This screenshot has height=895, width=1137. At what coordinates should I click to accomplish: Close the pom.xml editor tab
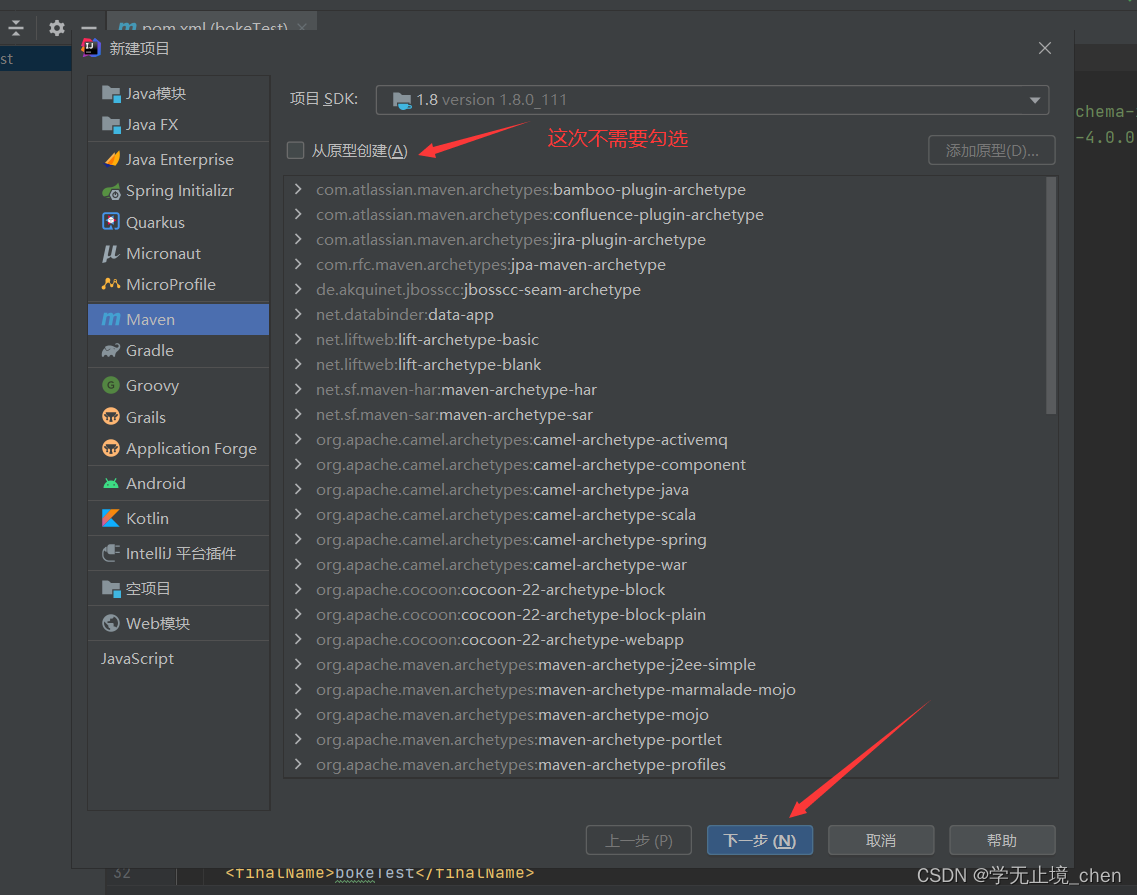(302, 26)
